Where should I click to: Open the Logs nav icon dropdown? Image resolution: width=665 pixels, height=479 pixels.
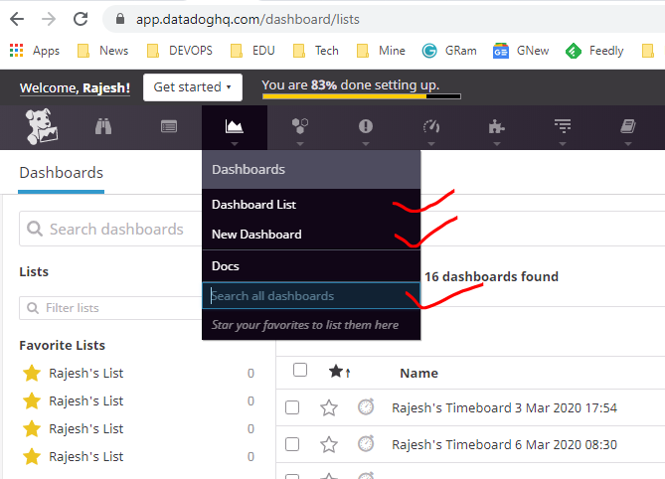click(x=562, y=127)
